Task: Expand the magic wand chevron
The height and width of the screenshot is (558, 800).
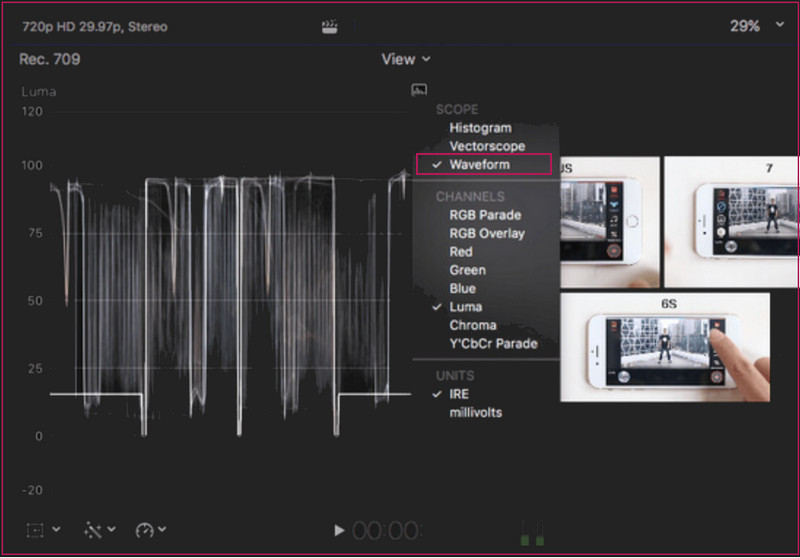Action: (111, 529)
